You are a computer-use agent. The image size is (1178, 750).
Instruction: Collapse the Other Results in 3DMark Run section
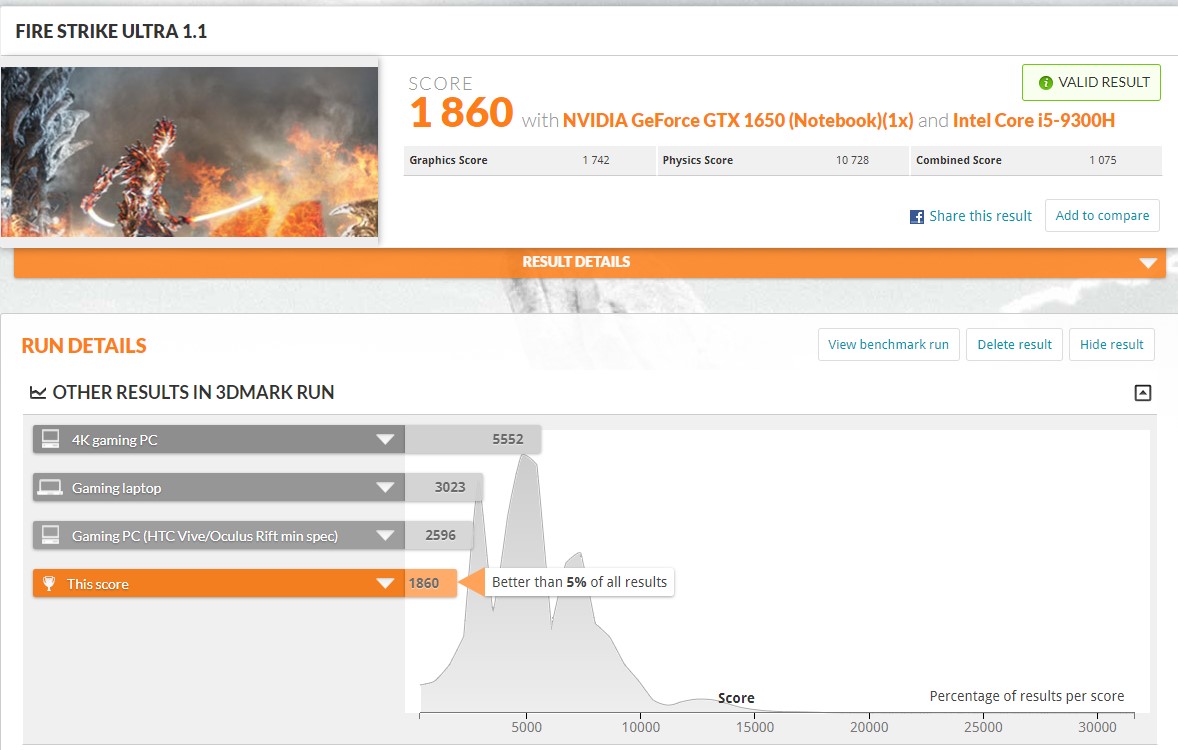(x=1143, y=393)
